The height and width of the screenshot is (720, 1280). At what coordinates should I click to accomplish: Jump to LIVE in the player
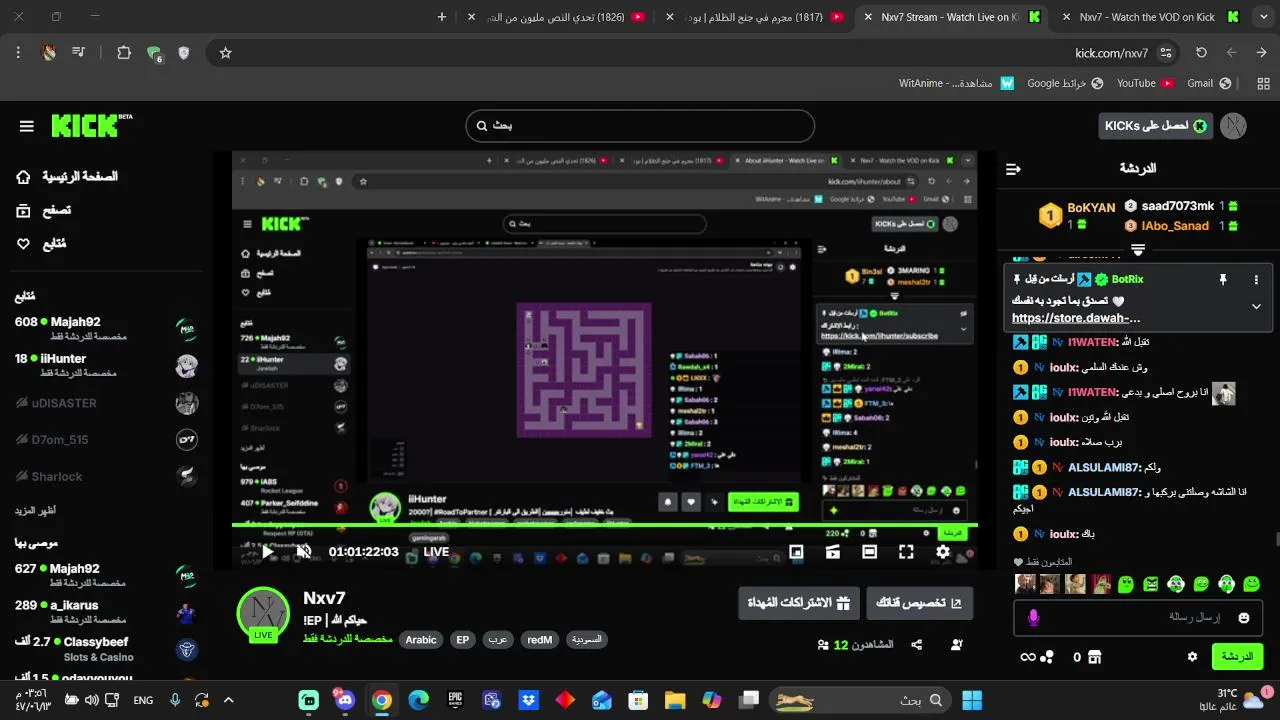tap(436, 552)
